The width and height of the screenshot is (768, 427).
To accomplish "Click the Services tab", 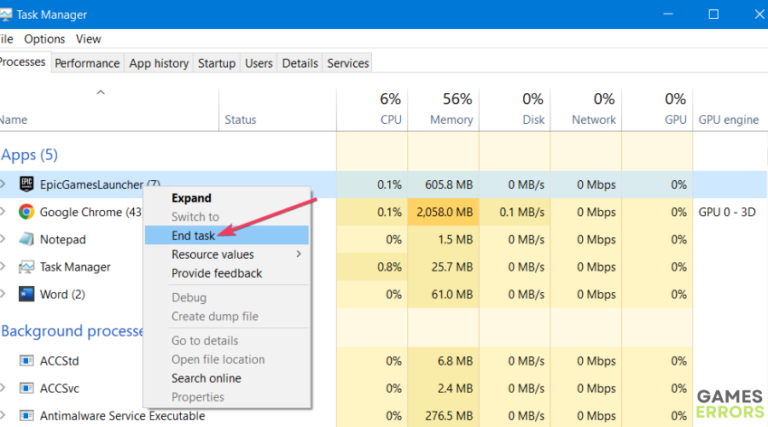I will pos(348,63).
